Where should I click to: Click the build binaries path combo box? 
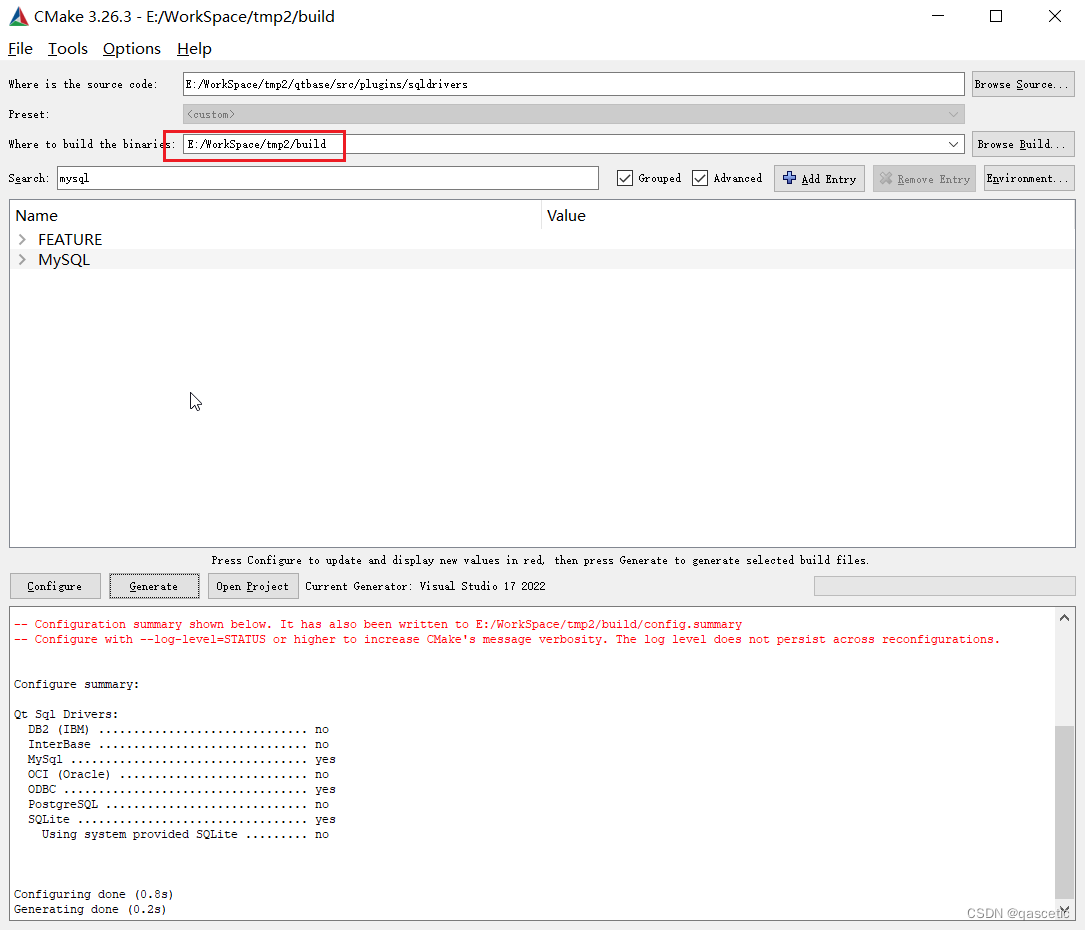(x=574, y=144)
